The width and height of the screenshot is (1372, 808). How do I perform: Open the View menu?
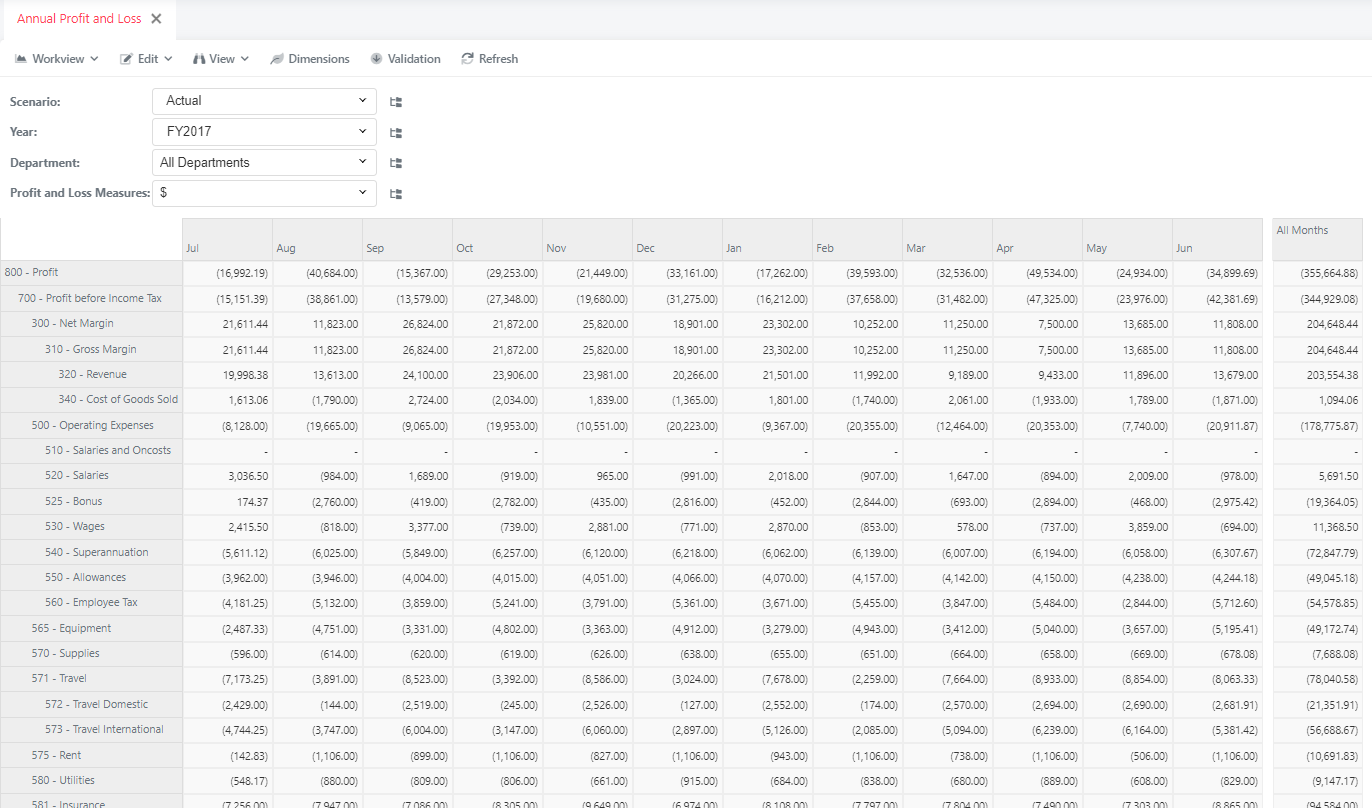pos(220,59)
